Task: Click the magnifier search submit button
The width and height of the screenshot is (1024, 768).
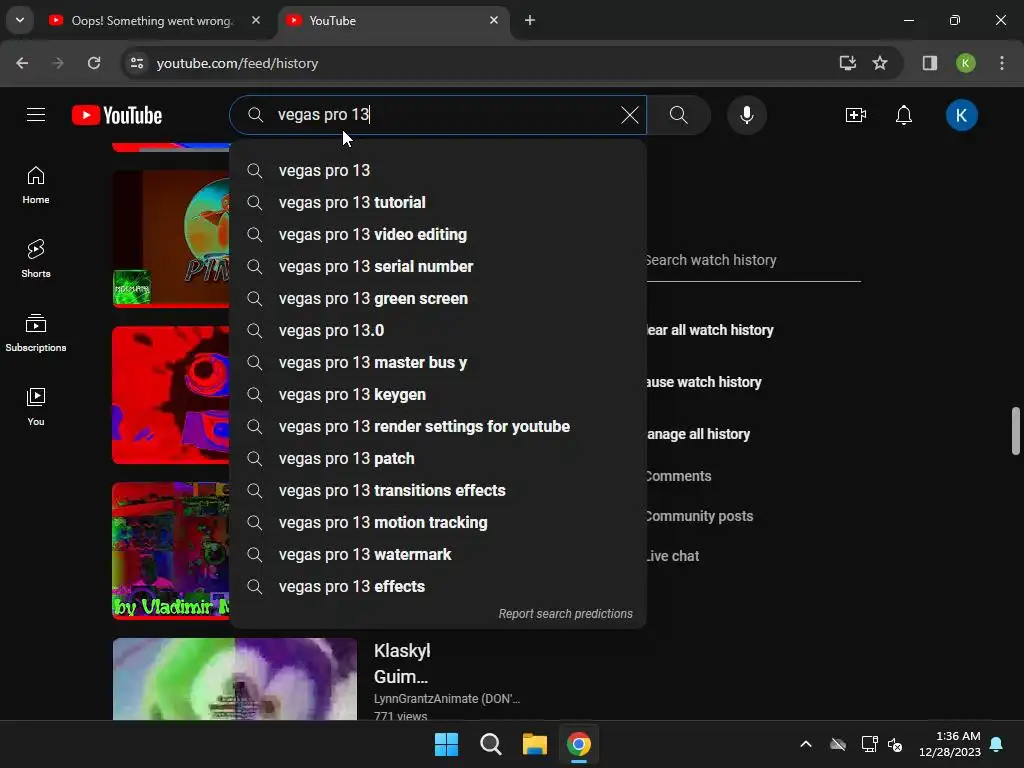Action: click(x=679, y=115)
